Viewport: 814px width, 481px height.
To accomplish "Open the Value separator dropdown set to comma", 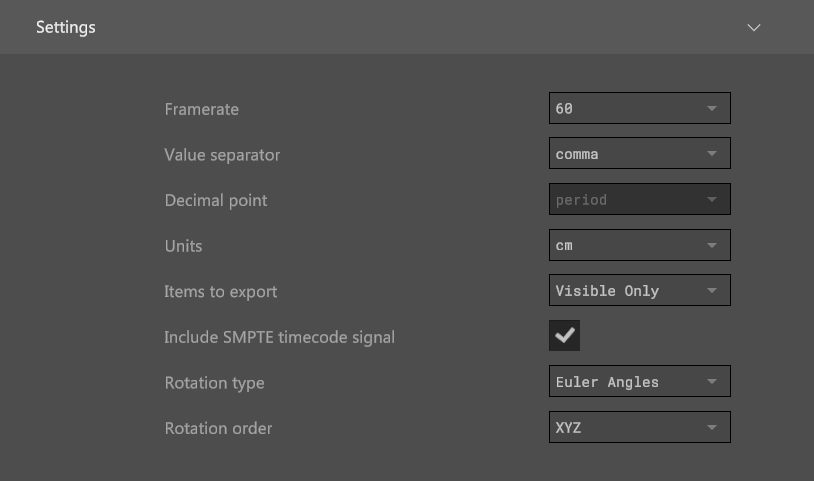I will point(639,154).
